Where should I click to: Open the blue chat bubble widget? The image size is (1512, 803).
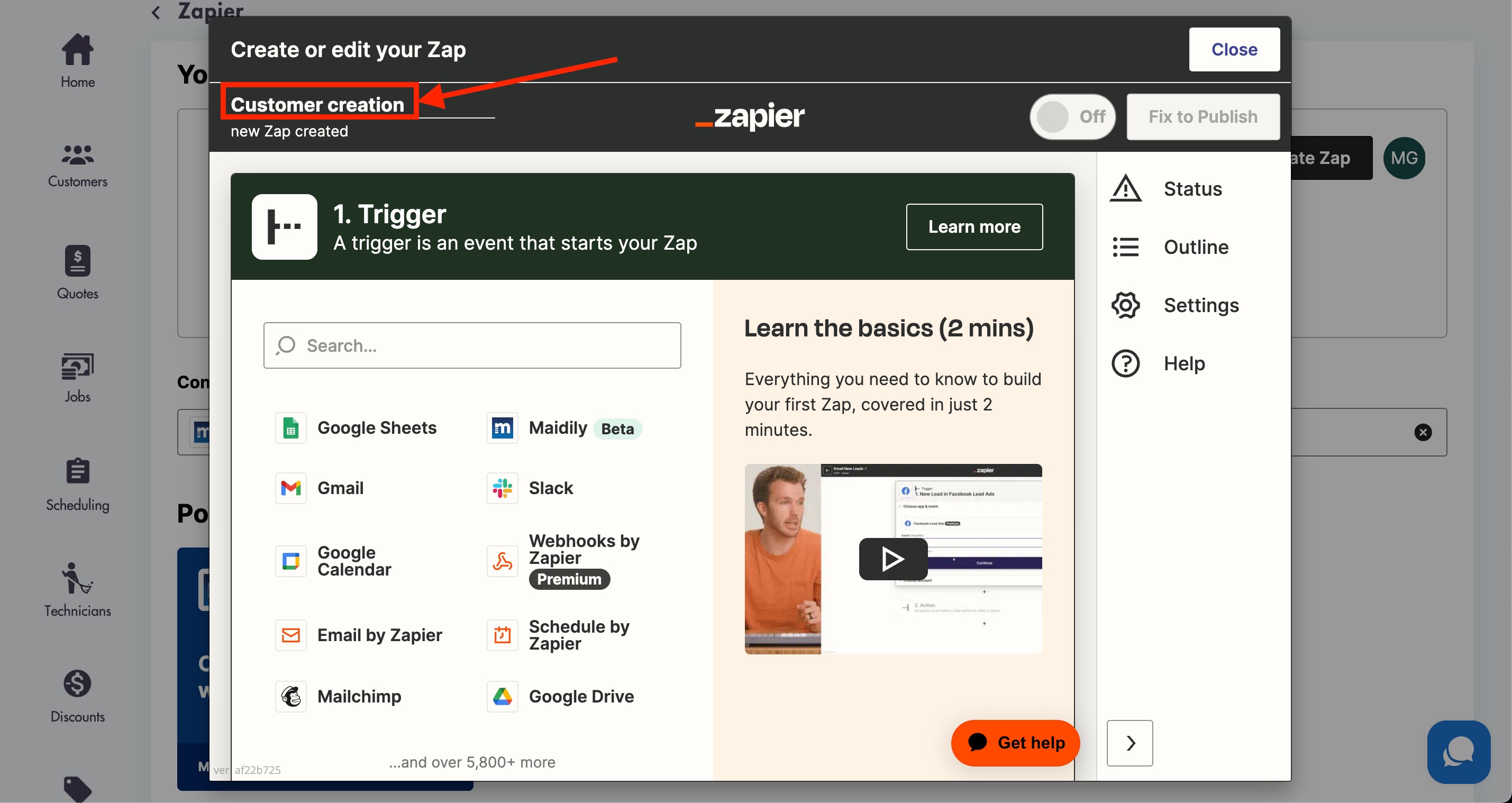point(1459,751)
